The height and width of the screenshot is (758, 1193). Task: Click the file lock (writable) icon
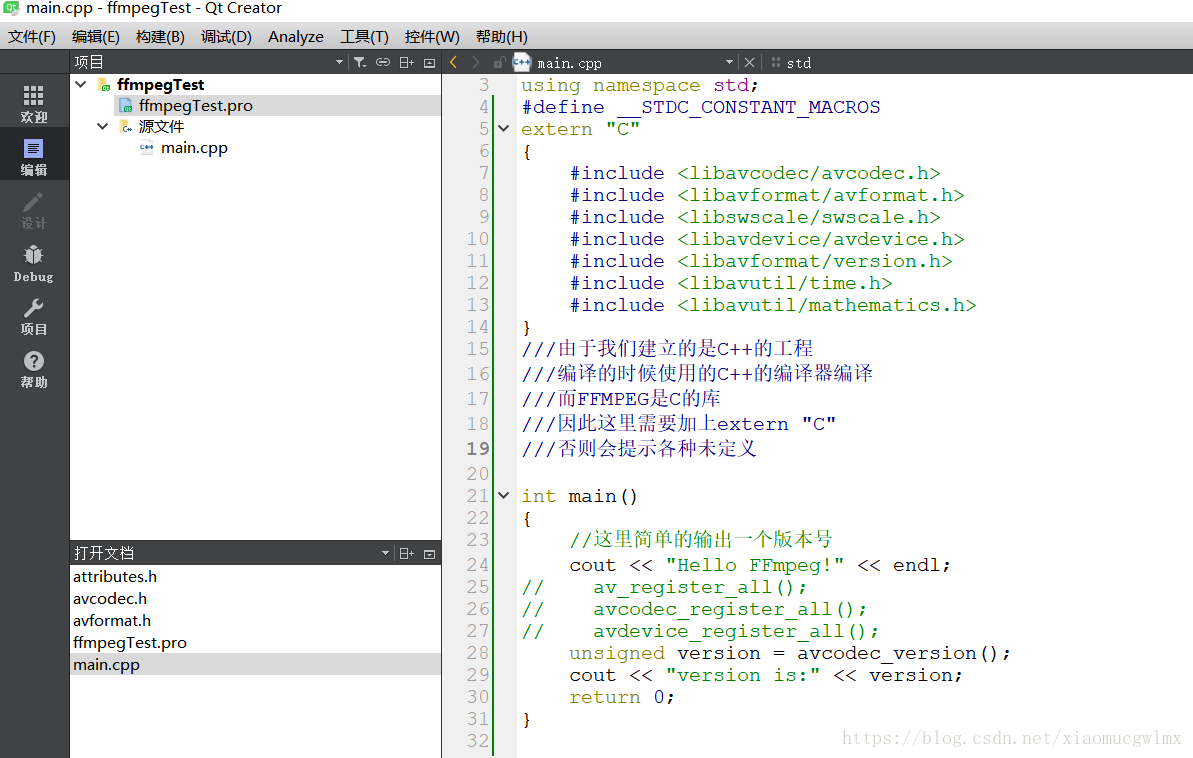pos(499,62)
